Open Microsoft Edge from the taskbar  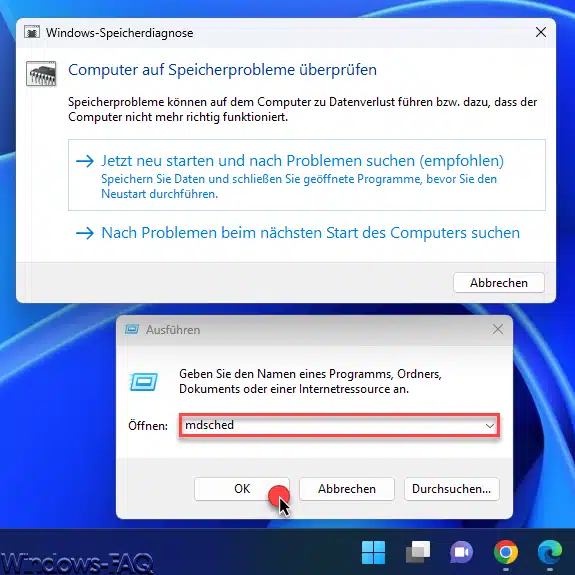pos(550,552)
